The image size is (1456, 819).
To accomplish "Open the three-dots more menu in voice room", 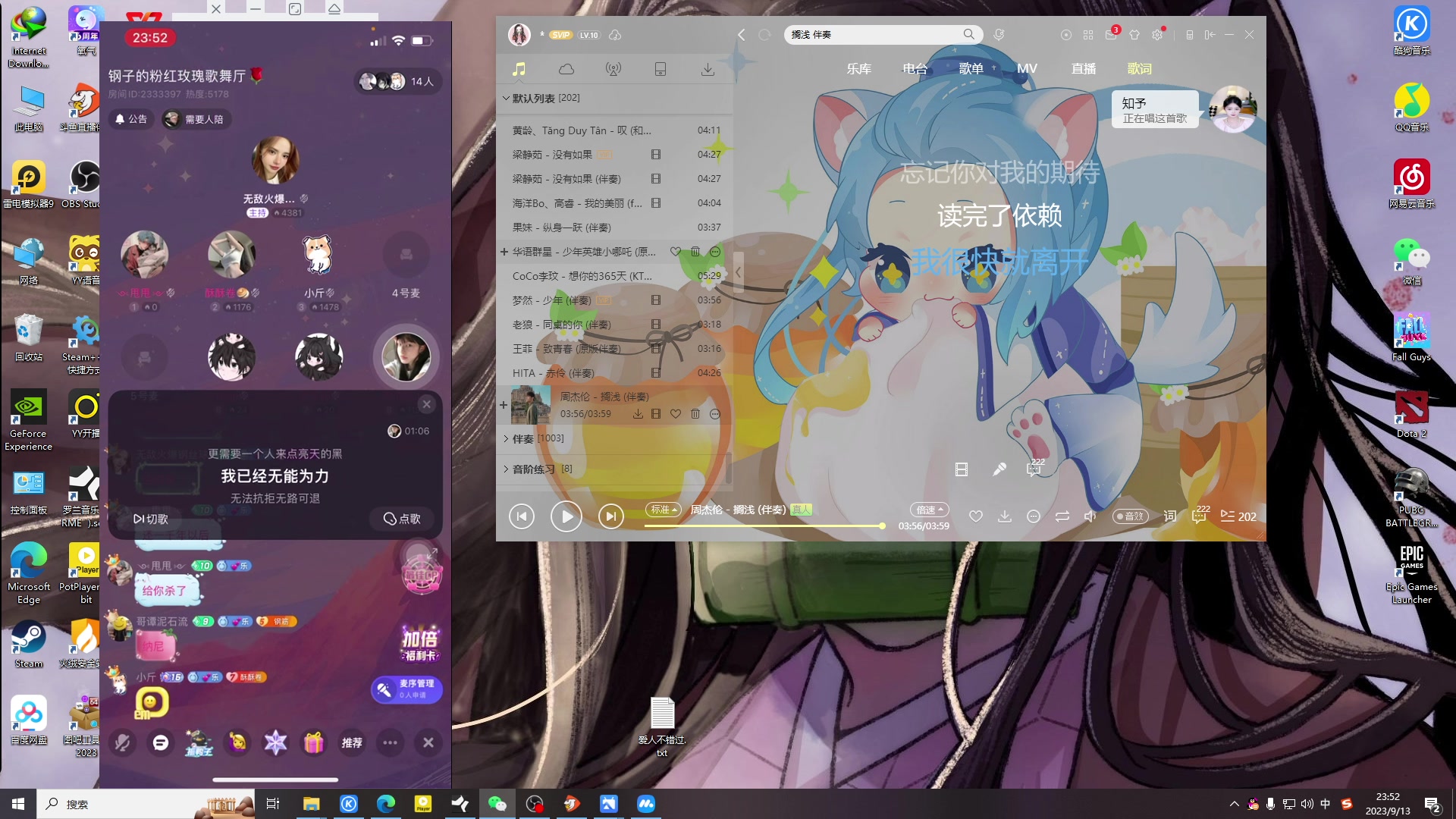I will tap(391, 742).
